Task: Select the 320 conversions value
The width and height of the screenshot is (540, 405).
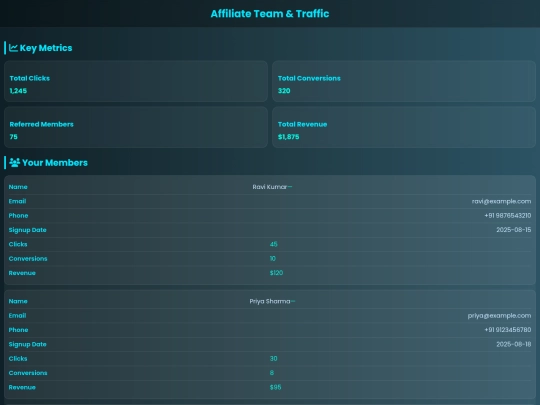Action: (x=284, y=91)
